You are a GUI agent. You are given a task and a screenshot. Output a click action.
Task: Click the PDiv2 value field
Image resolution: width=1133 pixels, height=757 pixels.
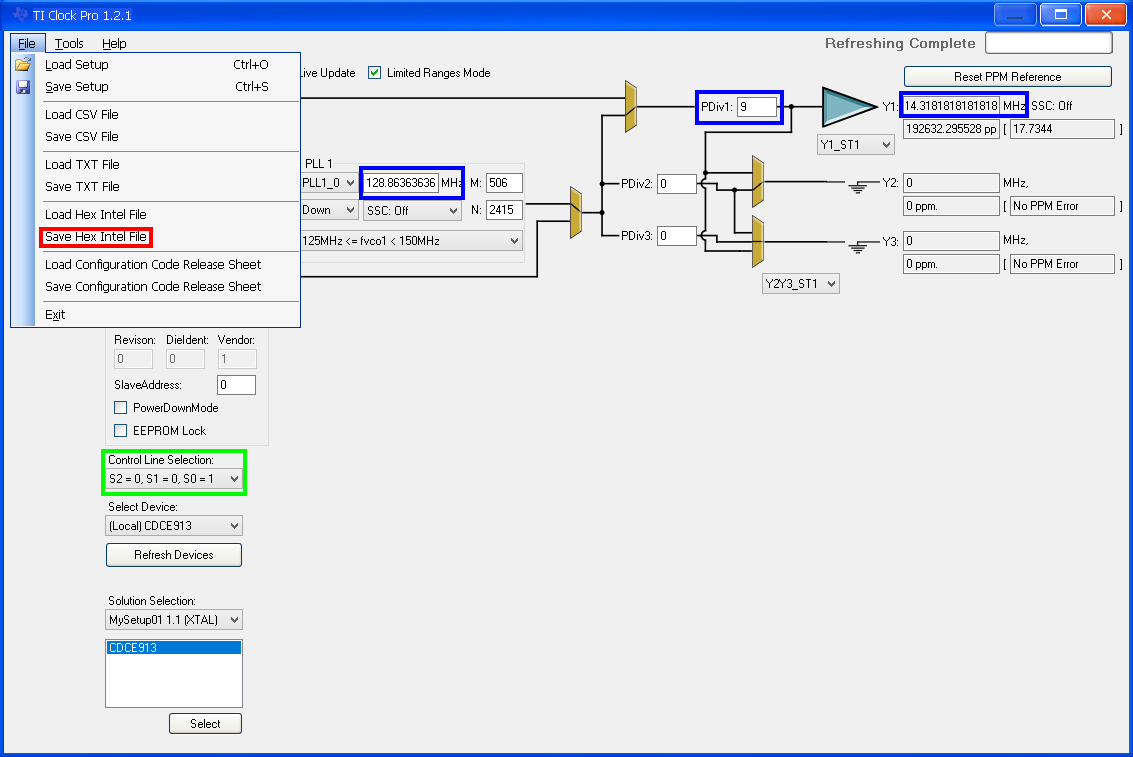(676, 183)
